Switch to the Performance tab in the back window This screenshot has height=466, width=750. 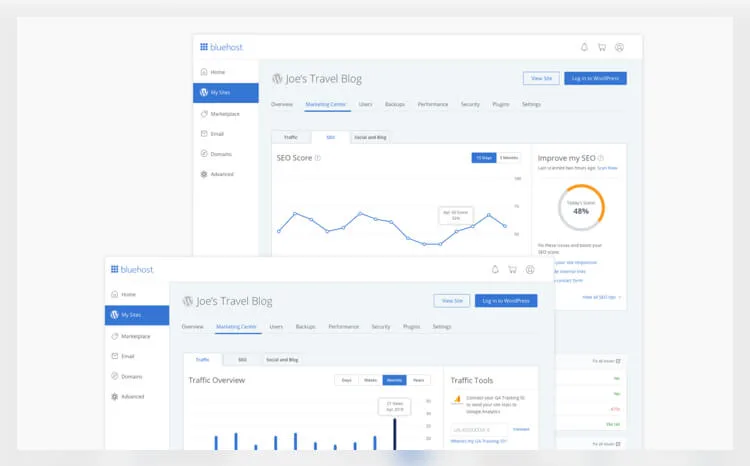(x=432, y=104)
